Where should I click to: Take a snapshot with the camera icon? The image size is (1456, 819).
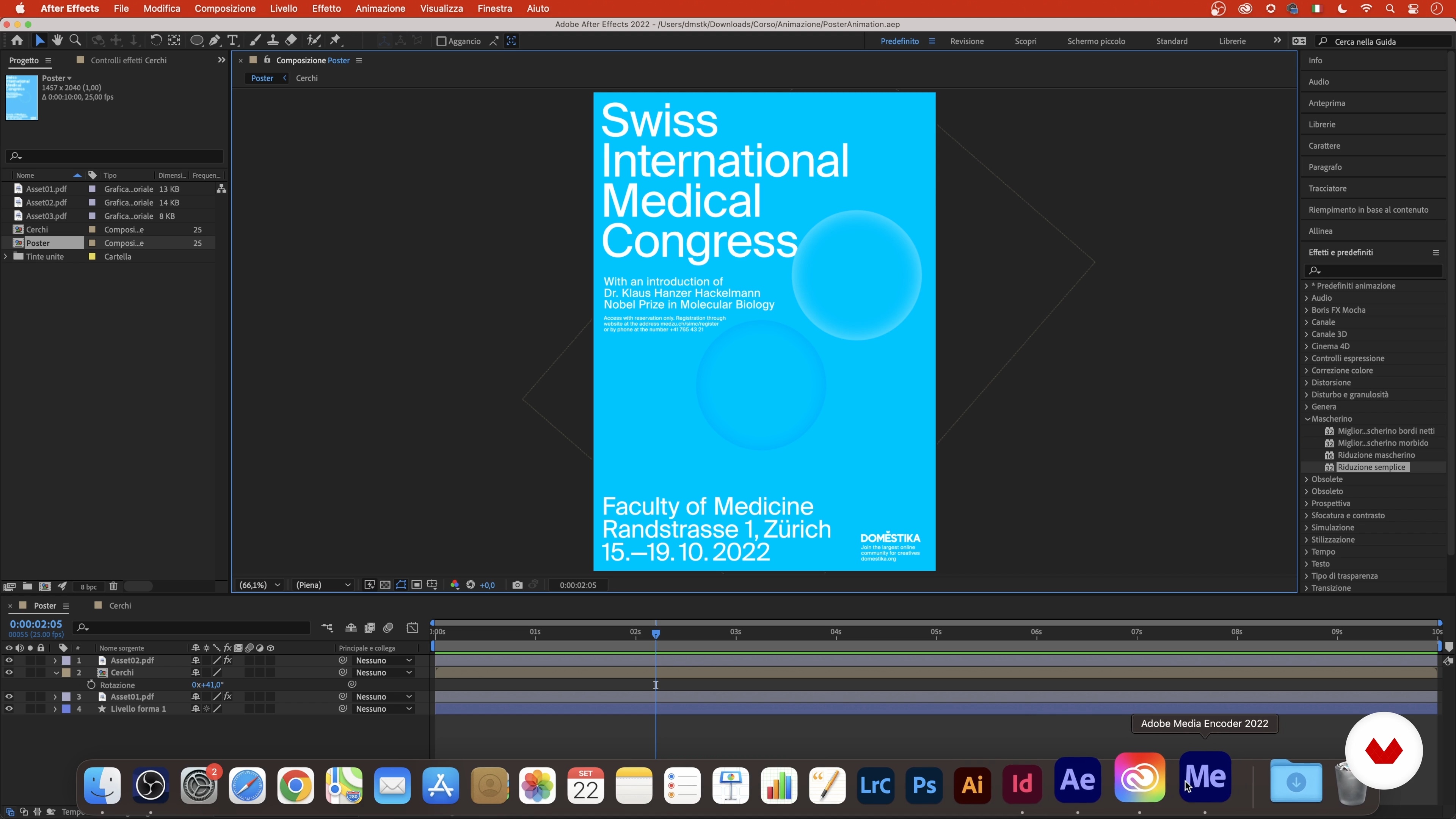(516, 585)
